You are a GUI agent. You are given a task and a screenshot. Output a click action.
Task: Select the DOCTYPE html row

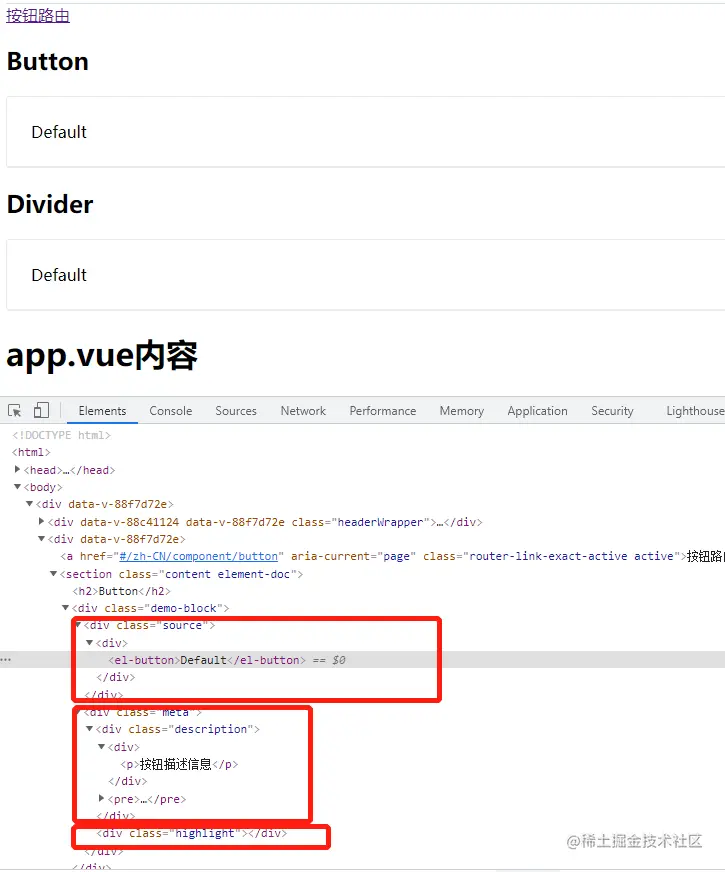pyautogui.click(x=61, y=435)
